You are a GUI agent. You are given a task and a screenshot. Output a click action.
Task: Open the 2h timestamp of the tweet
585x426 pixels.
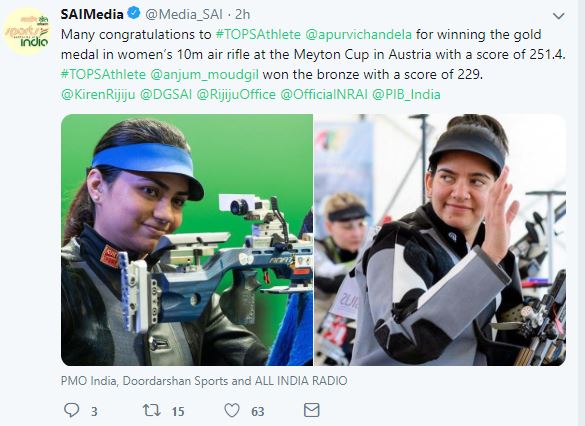coord(242,14)
